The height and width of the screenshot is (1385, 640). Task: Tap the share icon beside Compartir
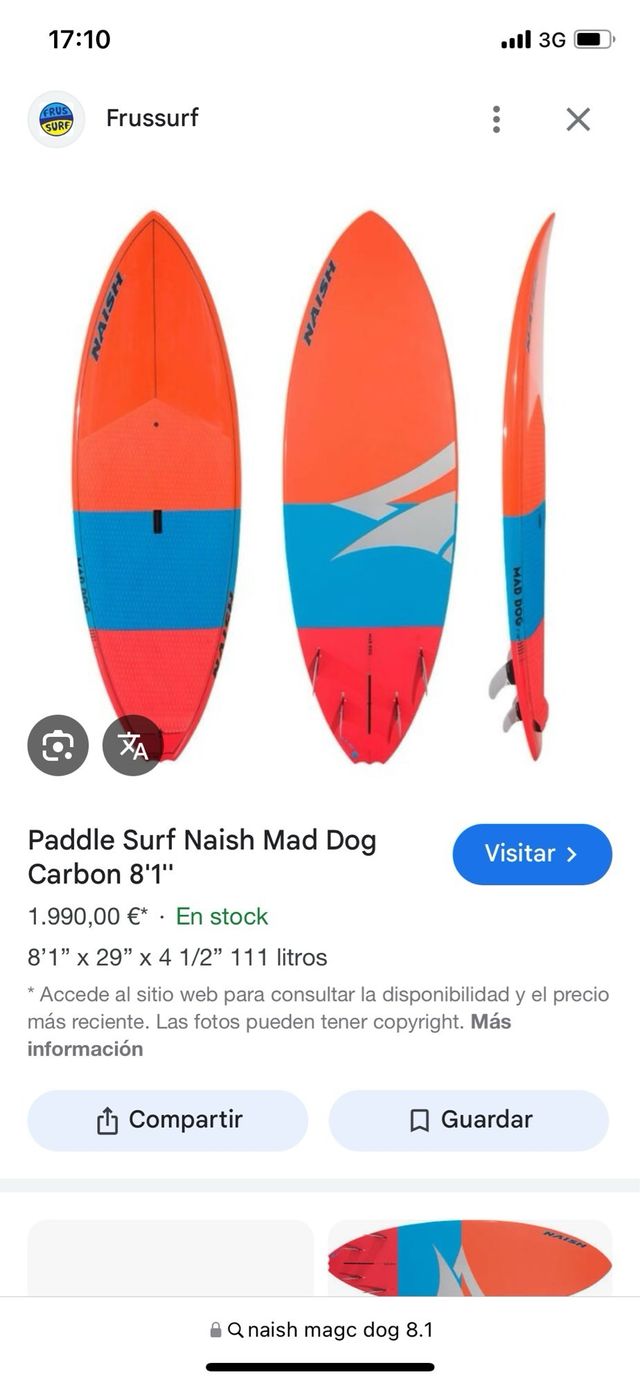[107, 1121]
